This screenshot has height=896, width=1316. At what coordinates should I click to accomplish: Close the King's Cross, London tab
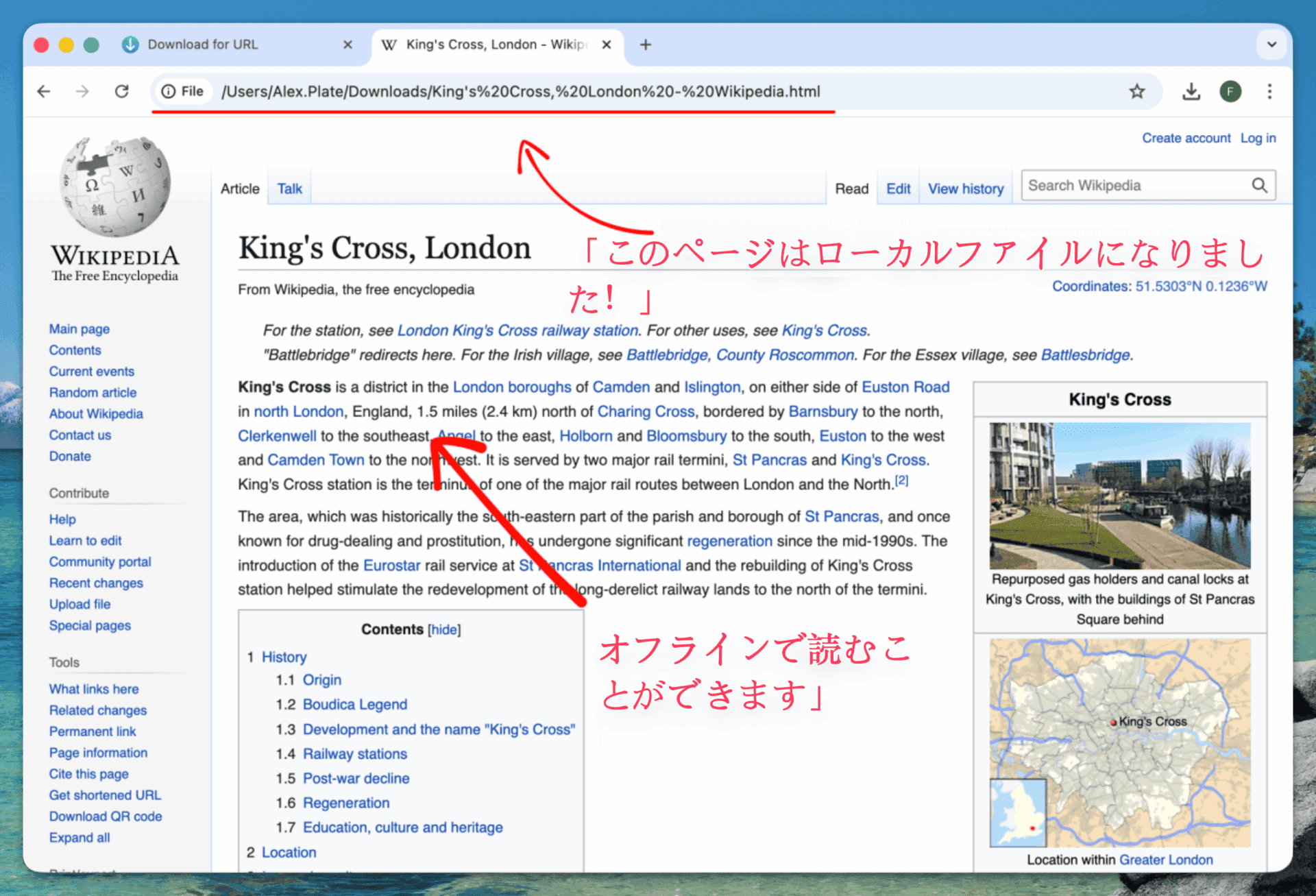607,45
